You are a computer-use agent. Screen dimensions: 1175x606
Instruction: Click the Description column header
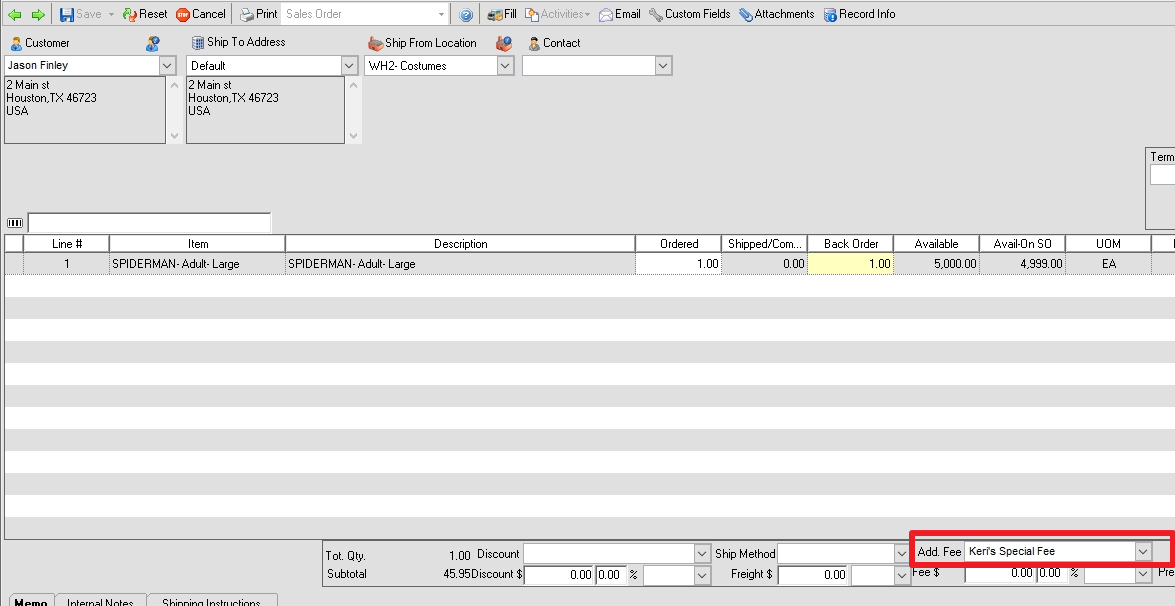click(461, 244)
